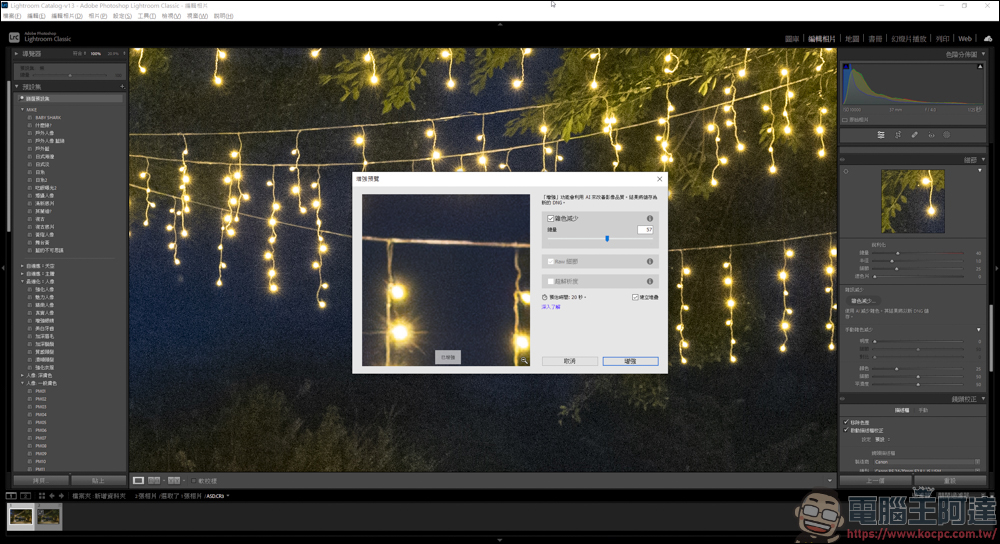Toggle the 啟動描述檔校正 checkbox
The height and width of the screenshot is (544, 1000).
pos(846,430)
